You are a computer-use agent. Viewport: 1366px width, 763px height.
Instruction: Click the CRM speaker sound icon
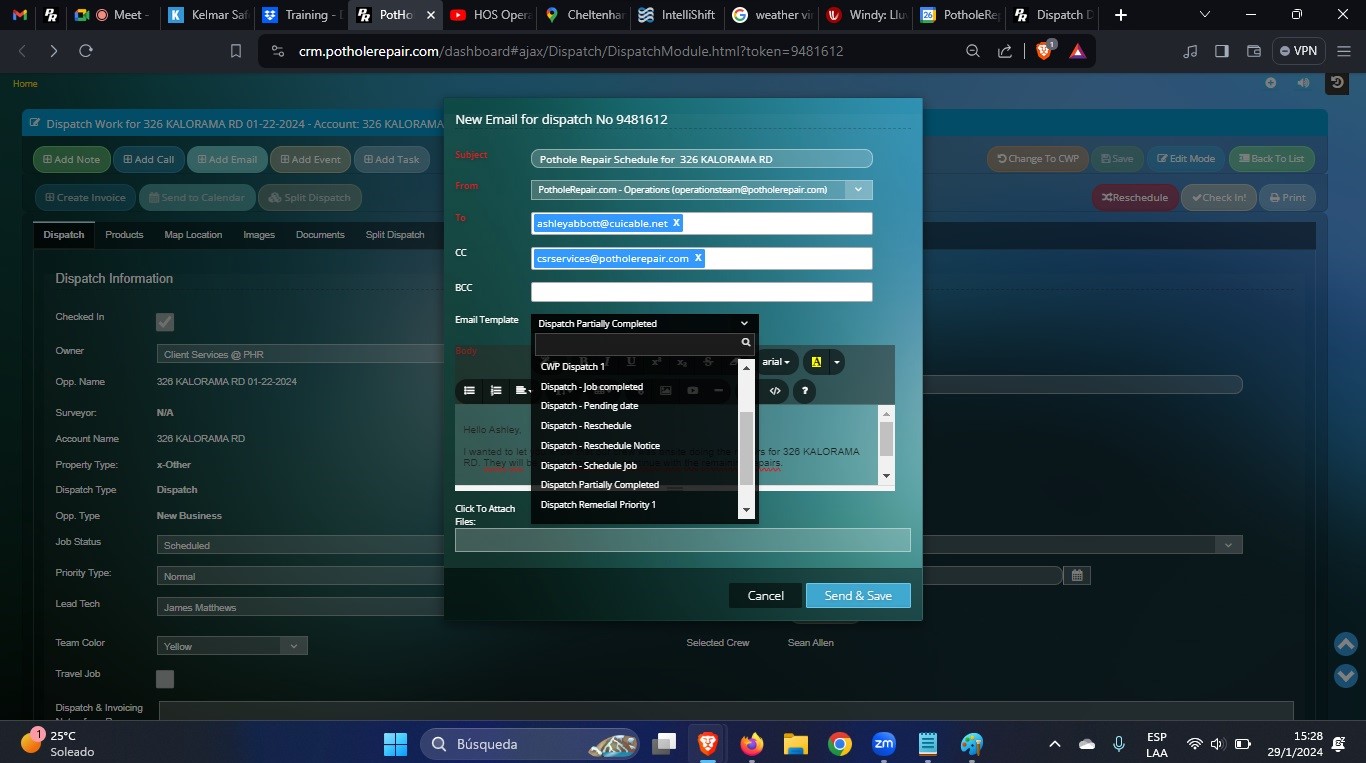pos(1303,83)
